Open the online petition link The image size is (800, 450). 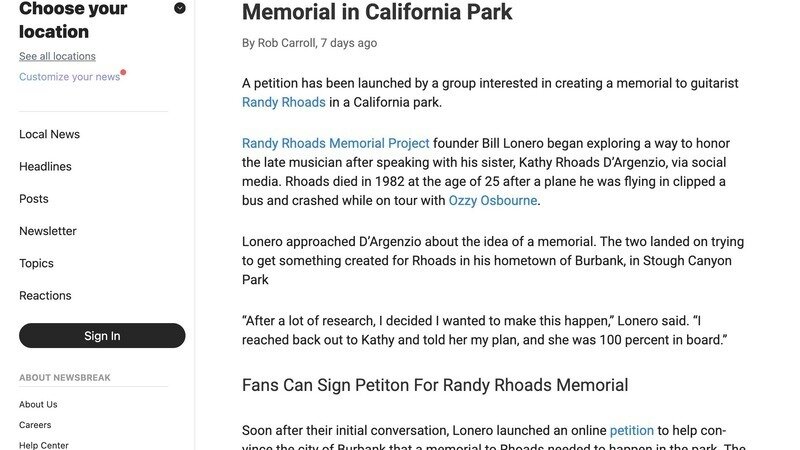tap(632, 430)
